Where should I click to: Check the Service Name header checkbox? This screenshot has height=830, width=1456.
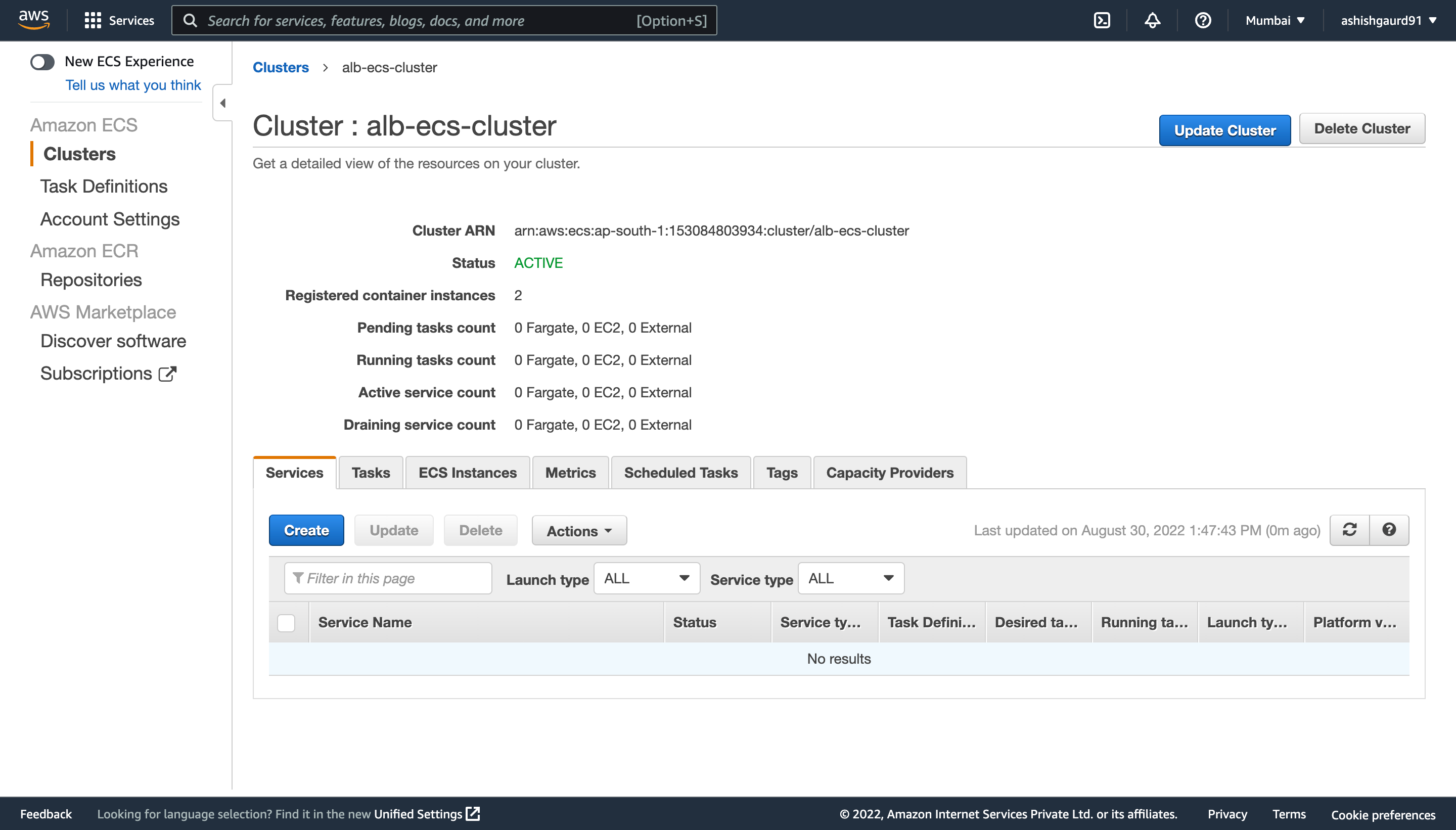[286, 622]
